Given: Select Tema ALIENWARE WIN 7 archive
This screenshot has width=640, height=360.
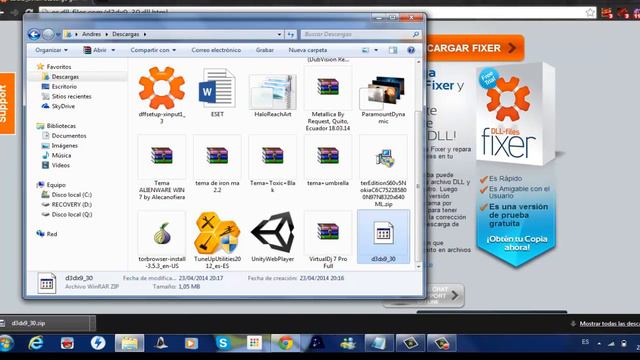Looking at the screenshot, I should tap(162, 167).
